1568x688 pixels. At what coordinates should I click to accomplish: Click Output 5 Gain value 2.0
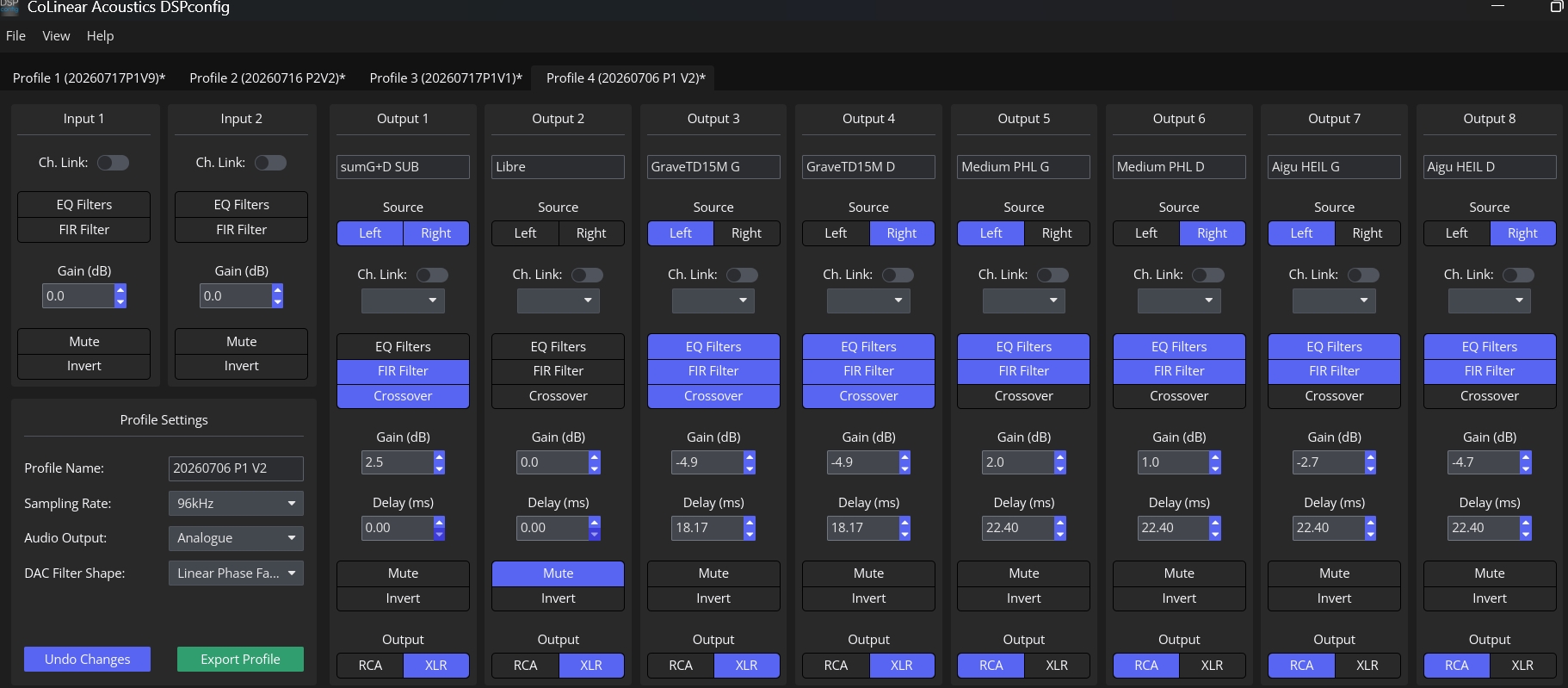[1018, 462]
